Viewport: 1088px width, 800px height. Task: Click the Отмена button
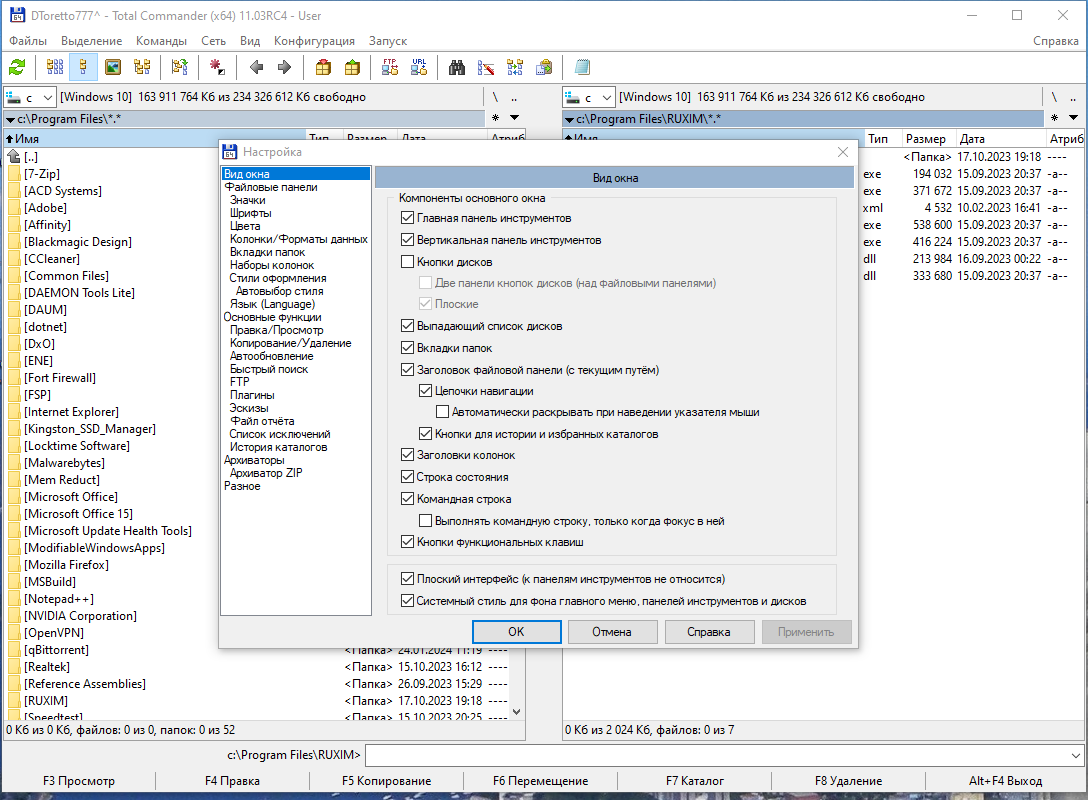612,632
